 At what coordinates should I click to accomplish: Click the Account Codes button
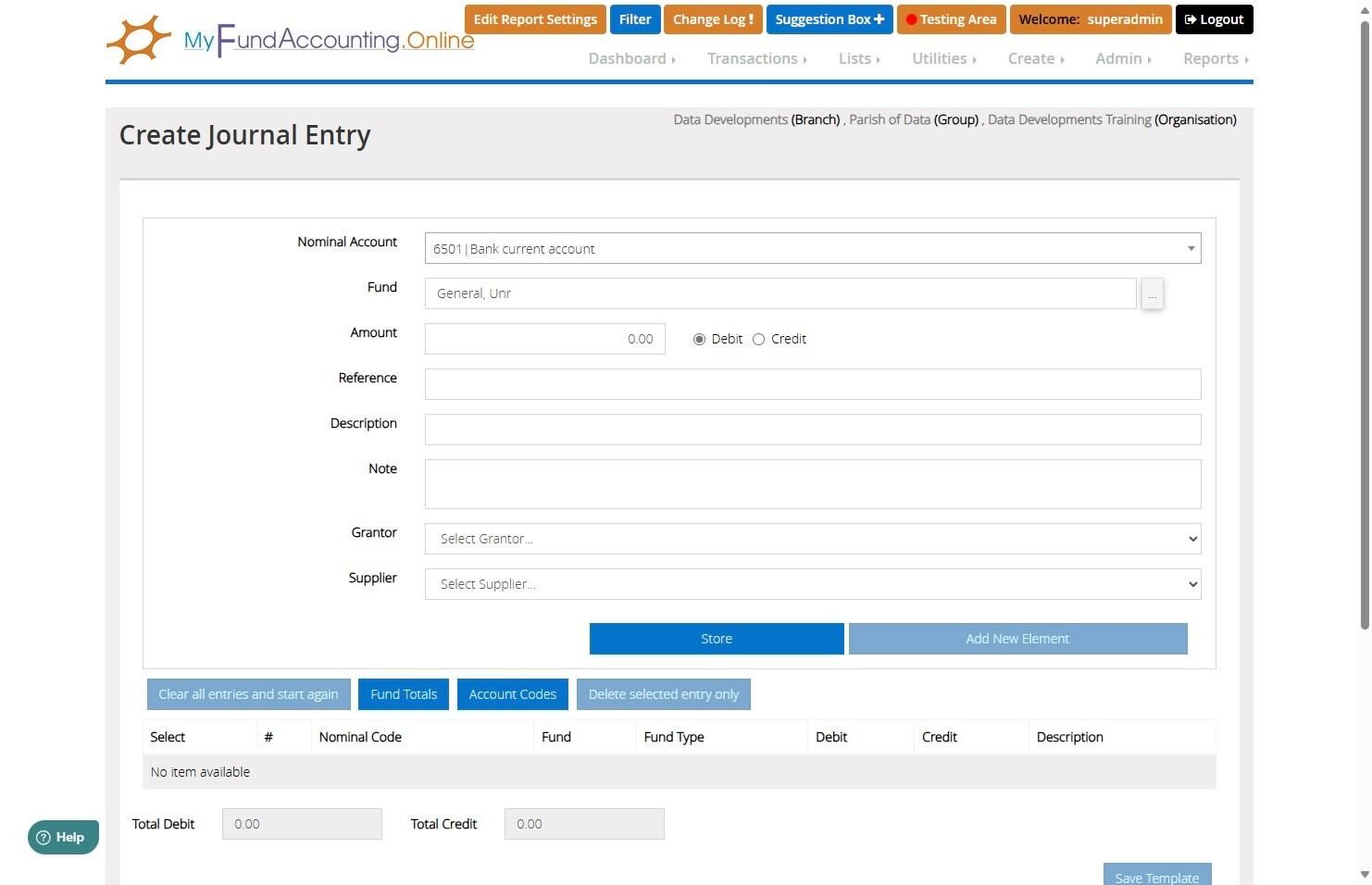pyautogui.click(x=512, y=694)
